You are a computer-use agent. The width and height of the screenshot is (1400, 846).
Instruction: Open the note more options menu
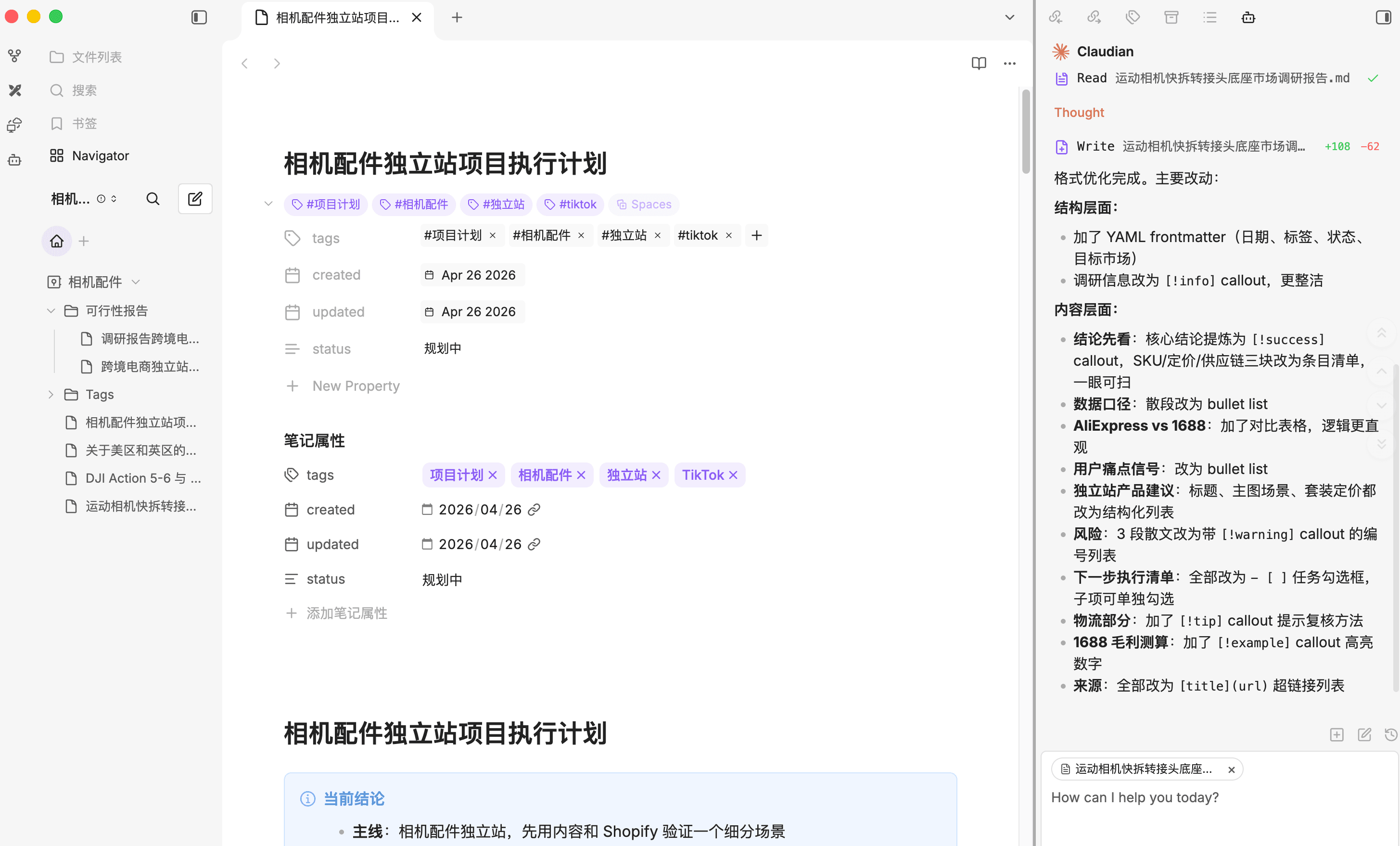(1010, 64)
